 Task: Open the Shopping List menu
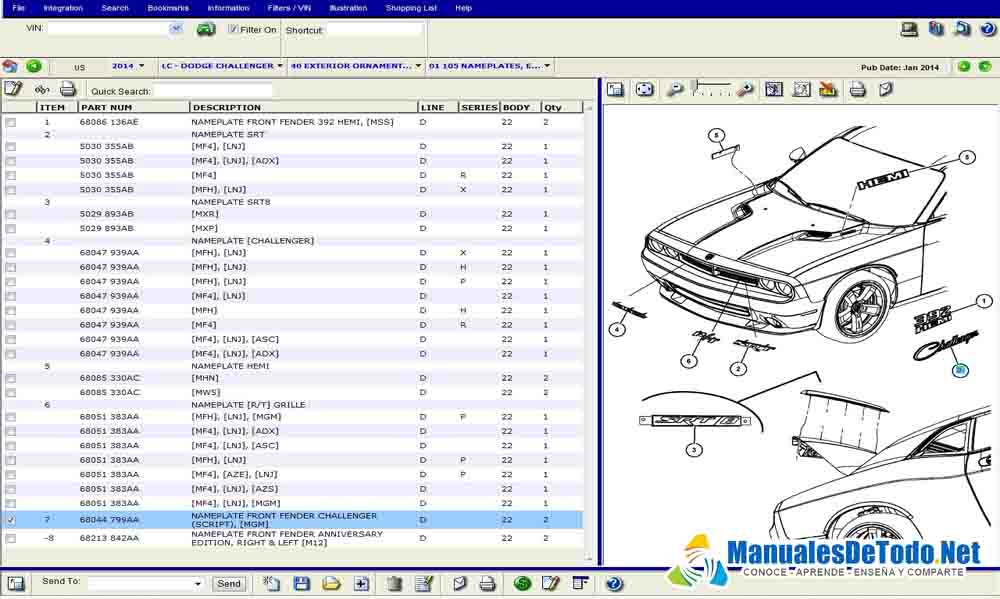(x=411, y=8)
